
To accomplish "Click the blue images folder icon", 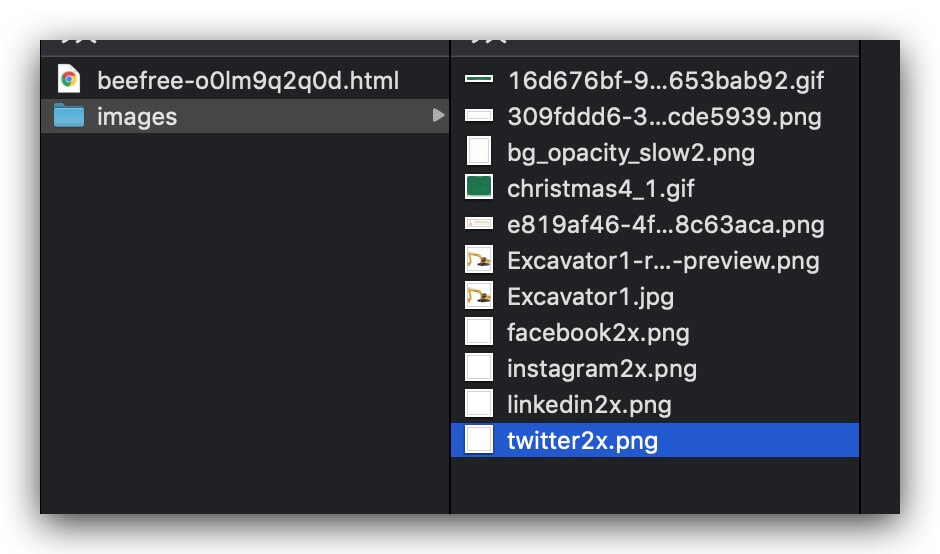I will pyautogui.click(x=69, y=116).
